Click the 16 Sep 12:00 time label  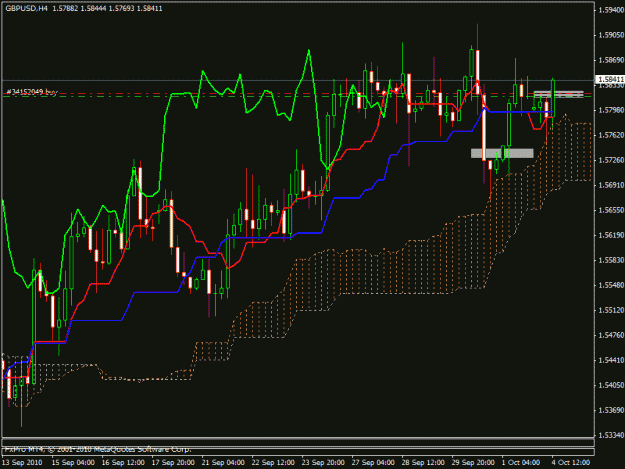(x=123, y=463)
